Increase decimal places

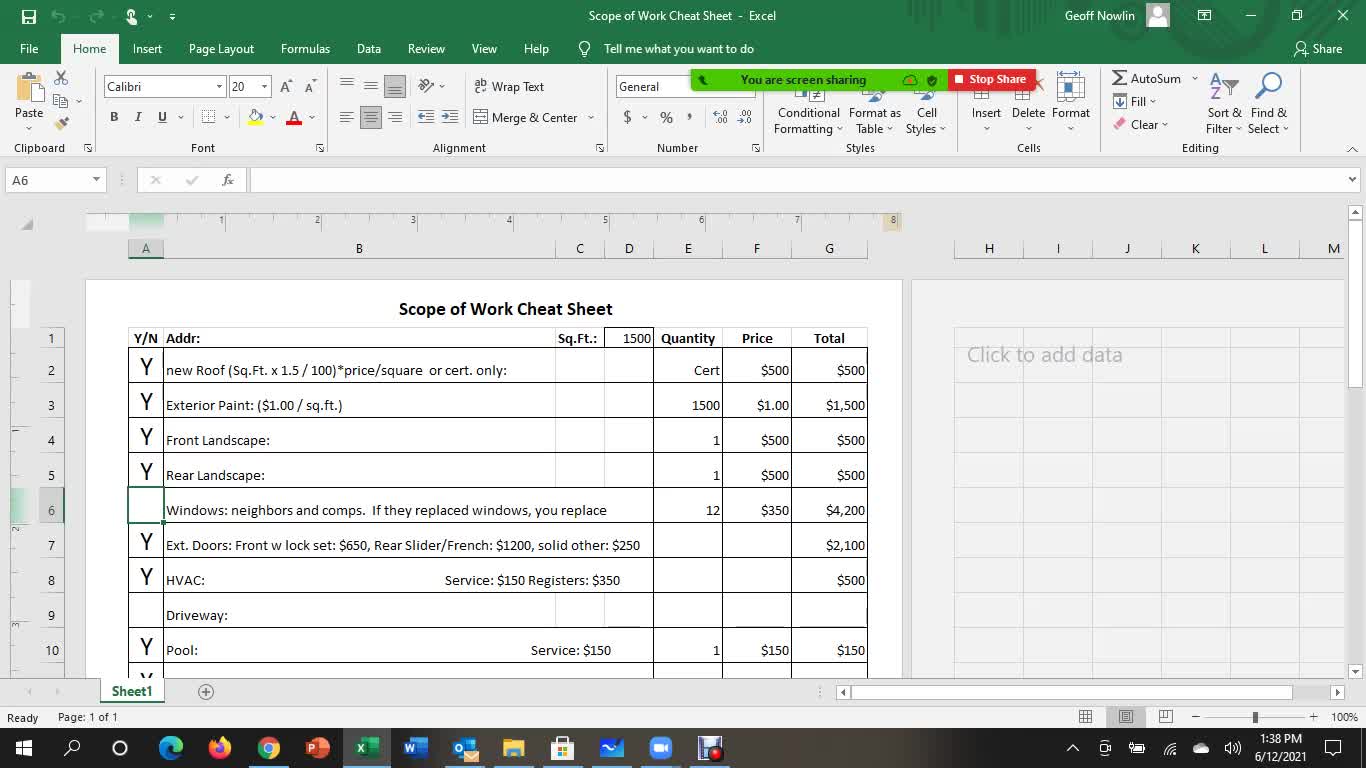pos(720,117)
